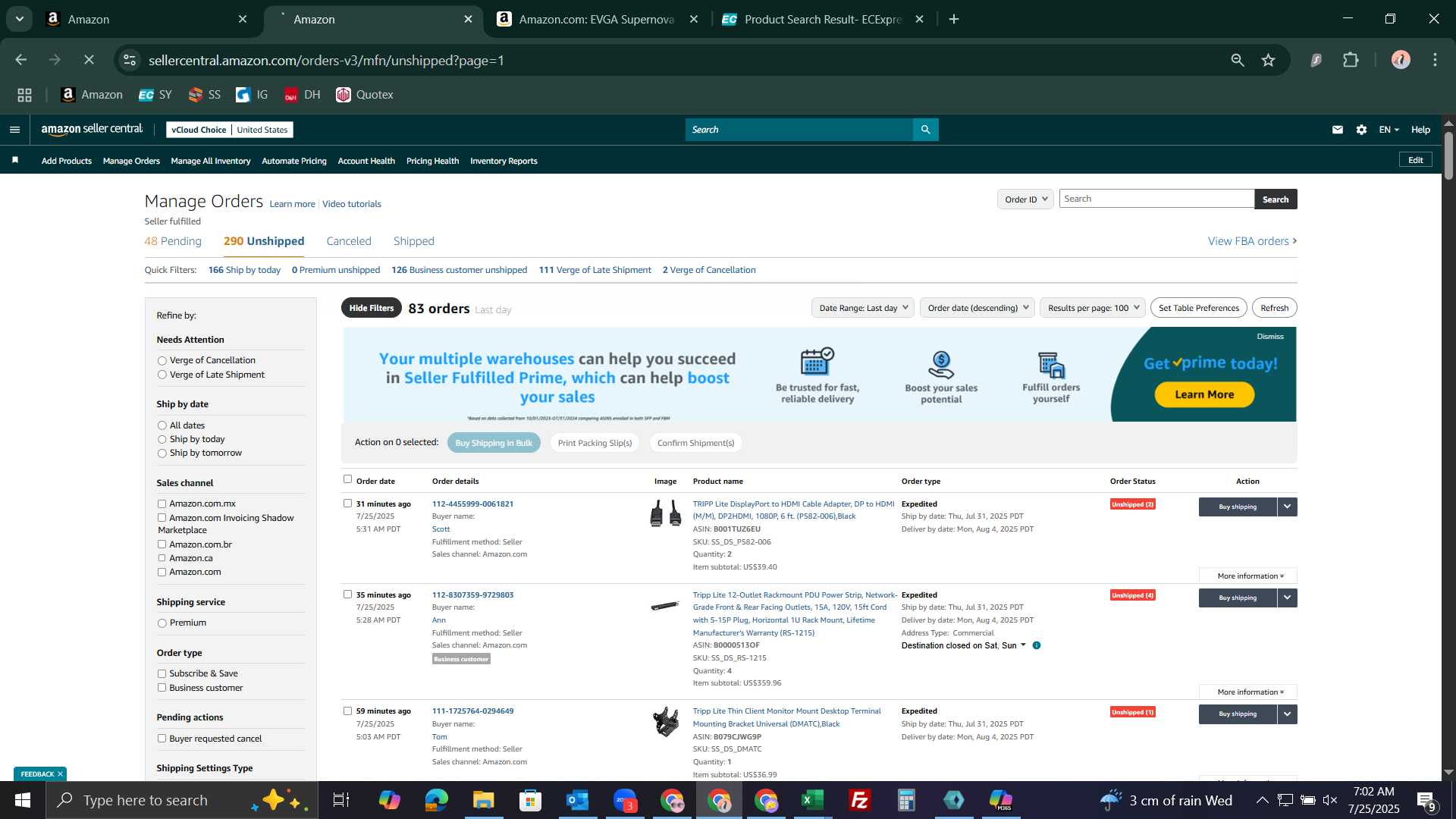1456x819 pixels.
Task: Open Excel from the taskbar
Action: point(812,800)
